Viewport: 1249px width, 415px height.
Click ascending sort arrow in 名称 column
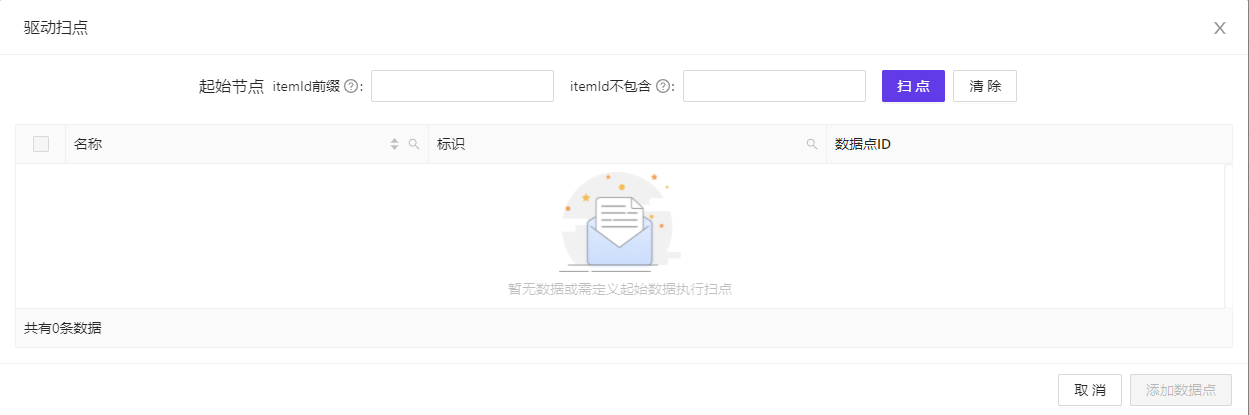point(394,140)
